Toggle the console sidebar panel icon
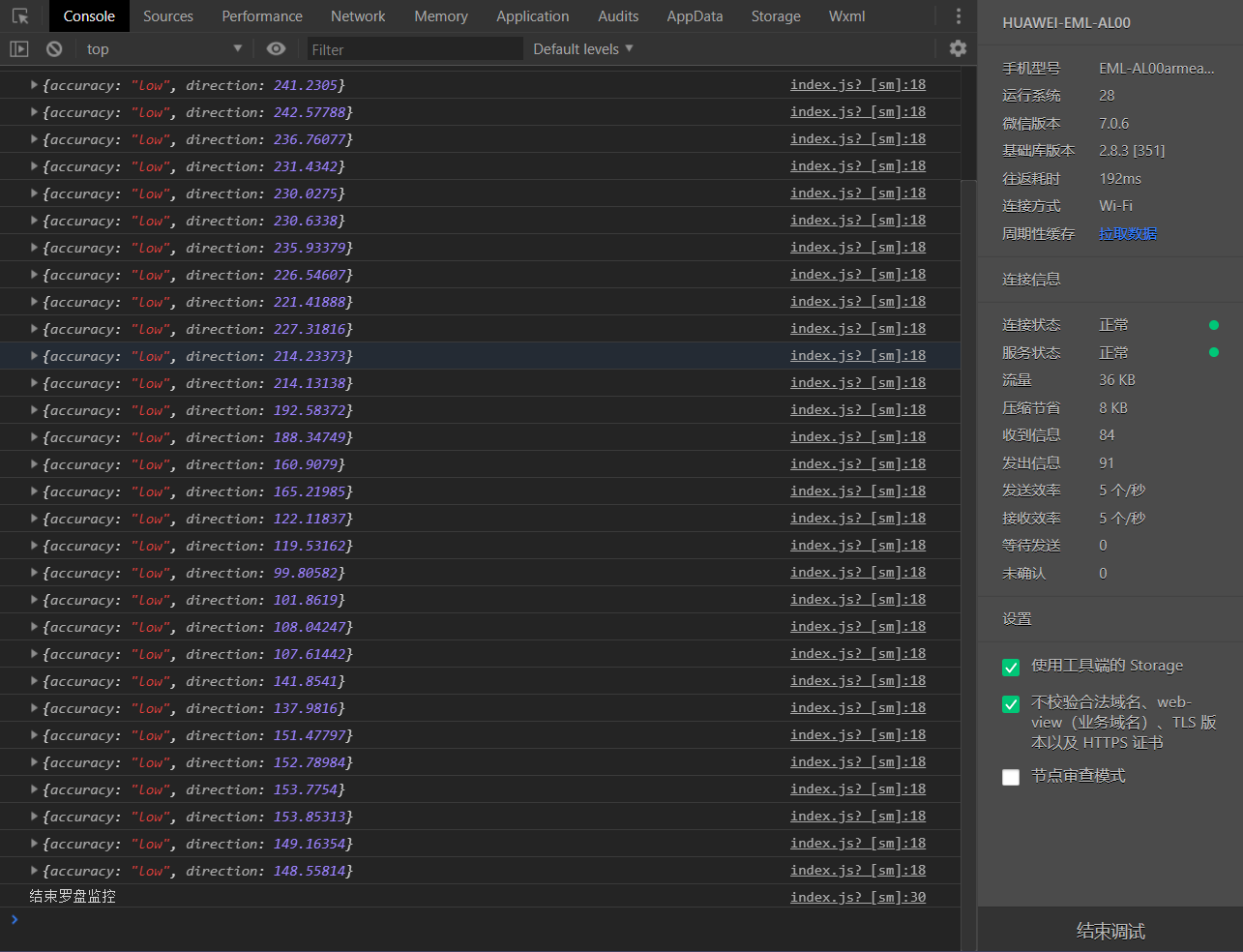1243x952 pixels. tap(19, 48)
